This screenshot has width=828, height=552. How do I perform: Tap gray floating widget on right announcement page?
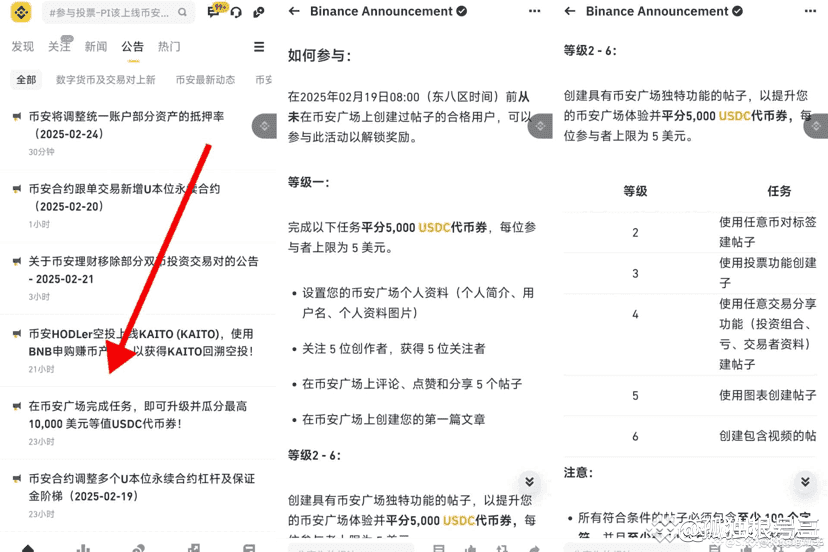[816, 126]
